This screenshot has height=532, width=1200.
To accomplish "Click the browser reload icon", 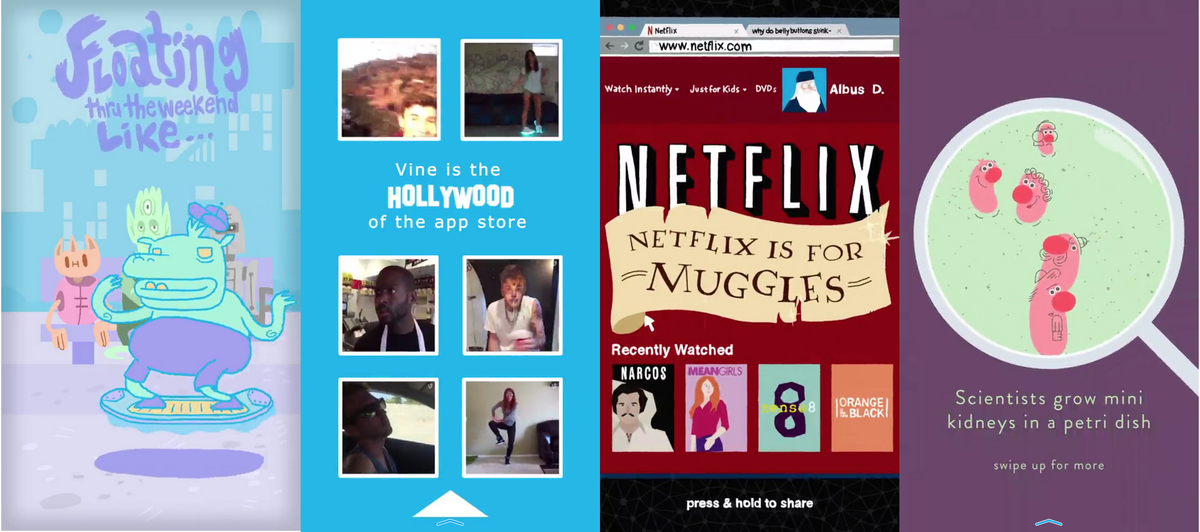I will [639, 46].
